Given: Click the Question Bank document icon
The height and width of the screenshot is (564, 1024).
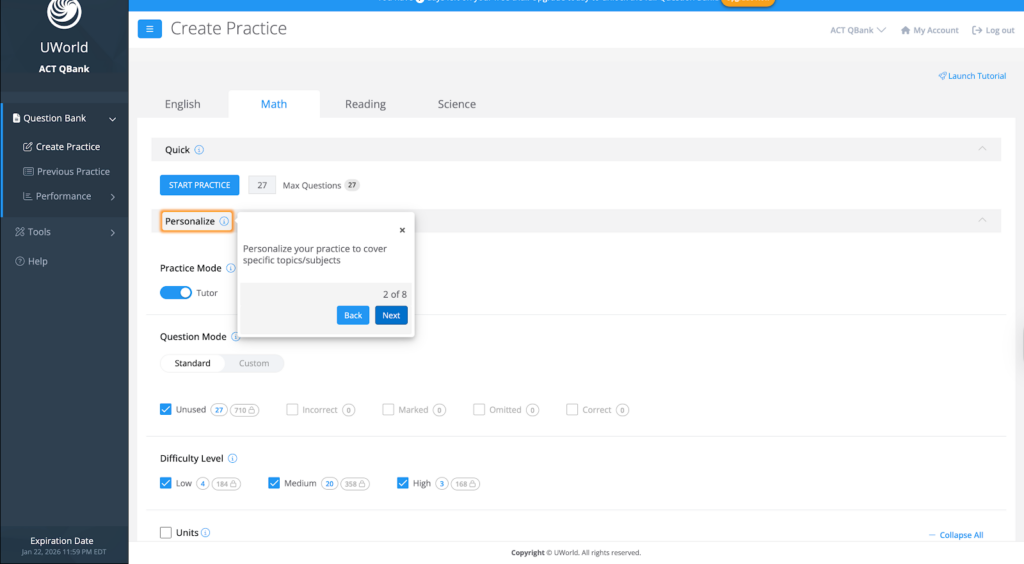Looking at the screenshot, I should (16, 118).
